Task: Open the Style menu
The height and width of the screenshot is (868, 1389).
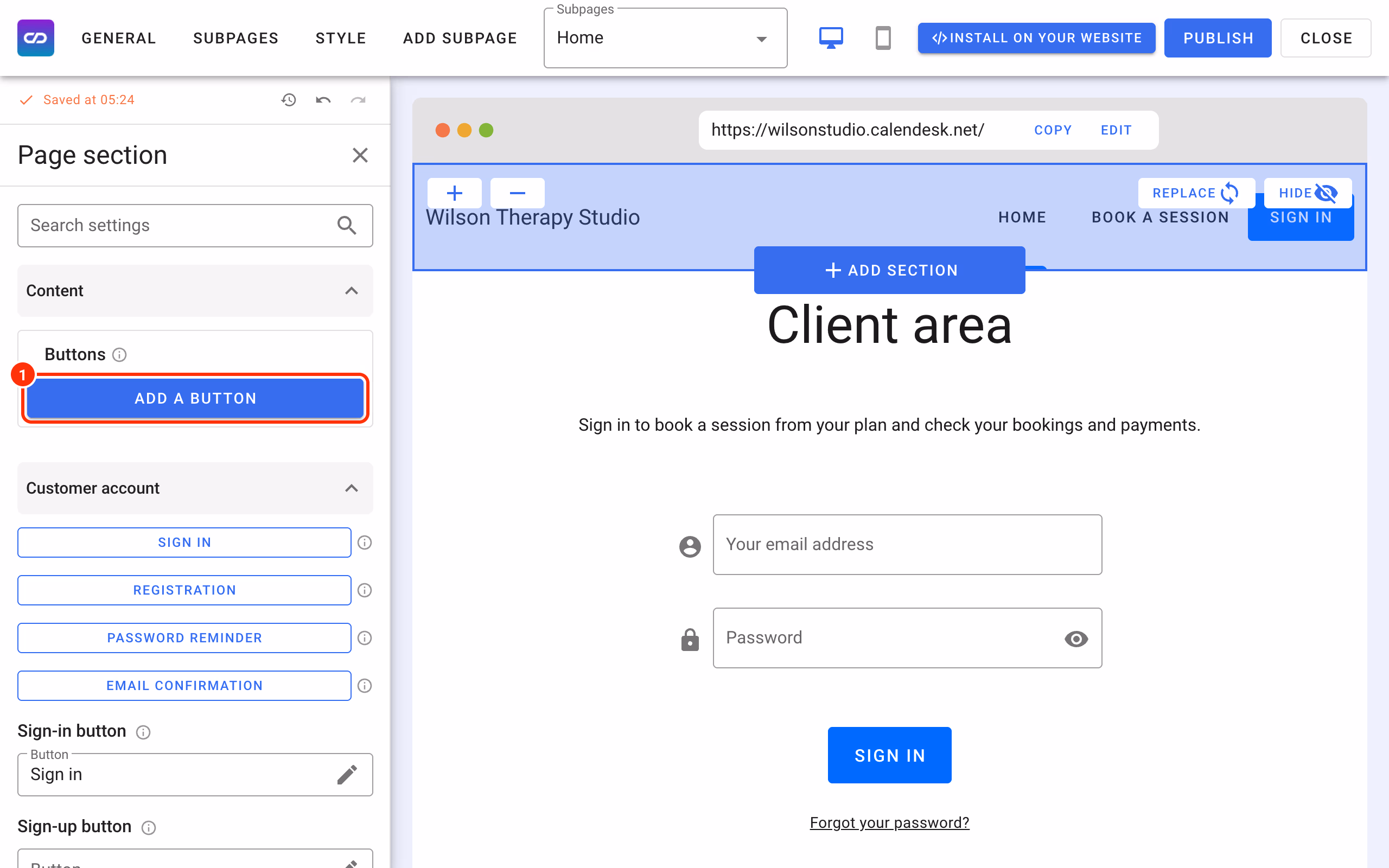Action: click(x=341, y=38)
